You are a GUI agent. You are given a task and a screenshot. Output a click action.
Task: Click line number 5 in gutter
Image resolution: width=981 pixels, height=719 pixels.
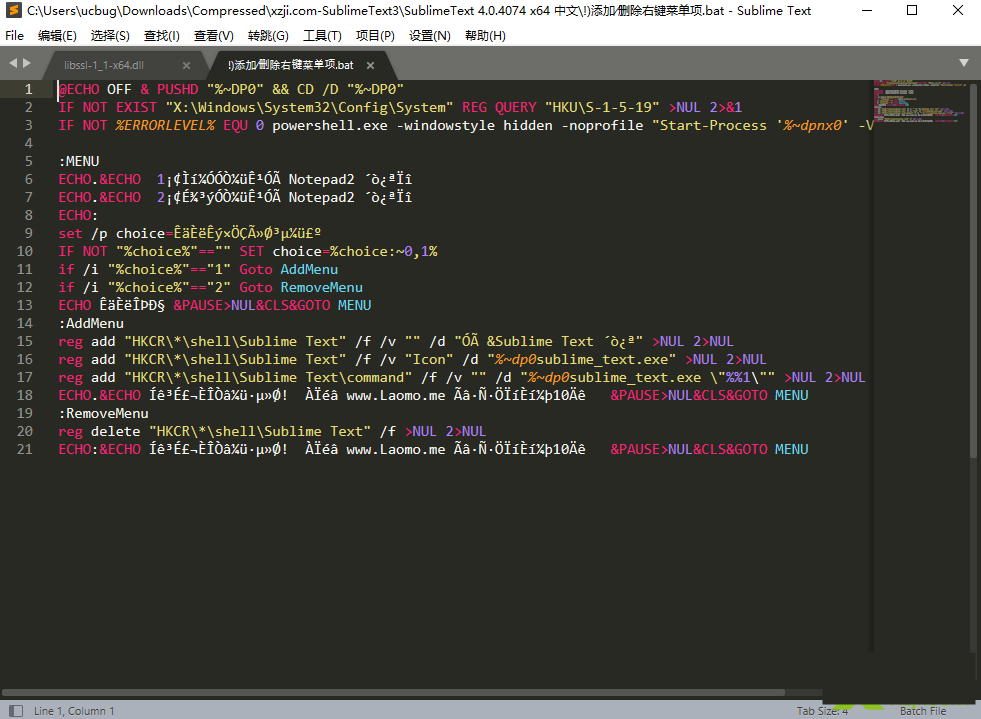point(28,161)
